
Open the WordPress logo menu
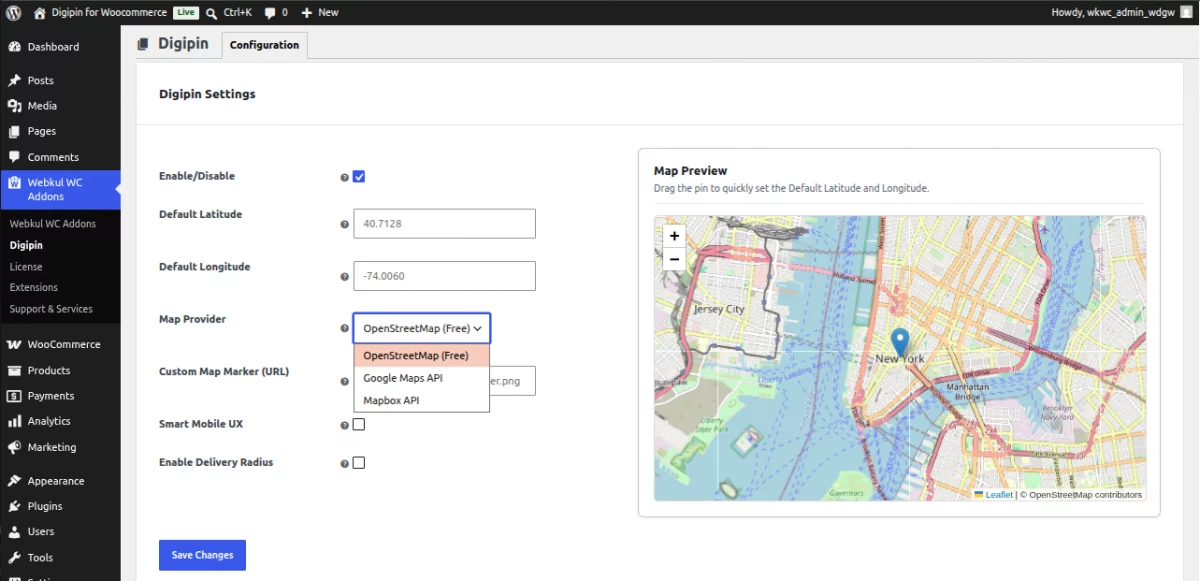click(14, 13)
